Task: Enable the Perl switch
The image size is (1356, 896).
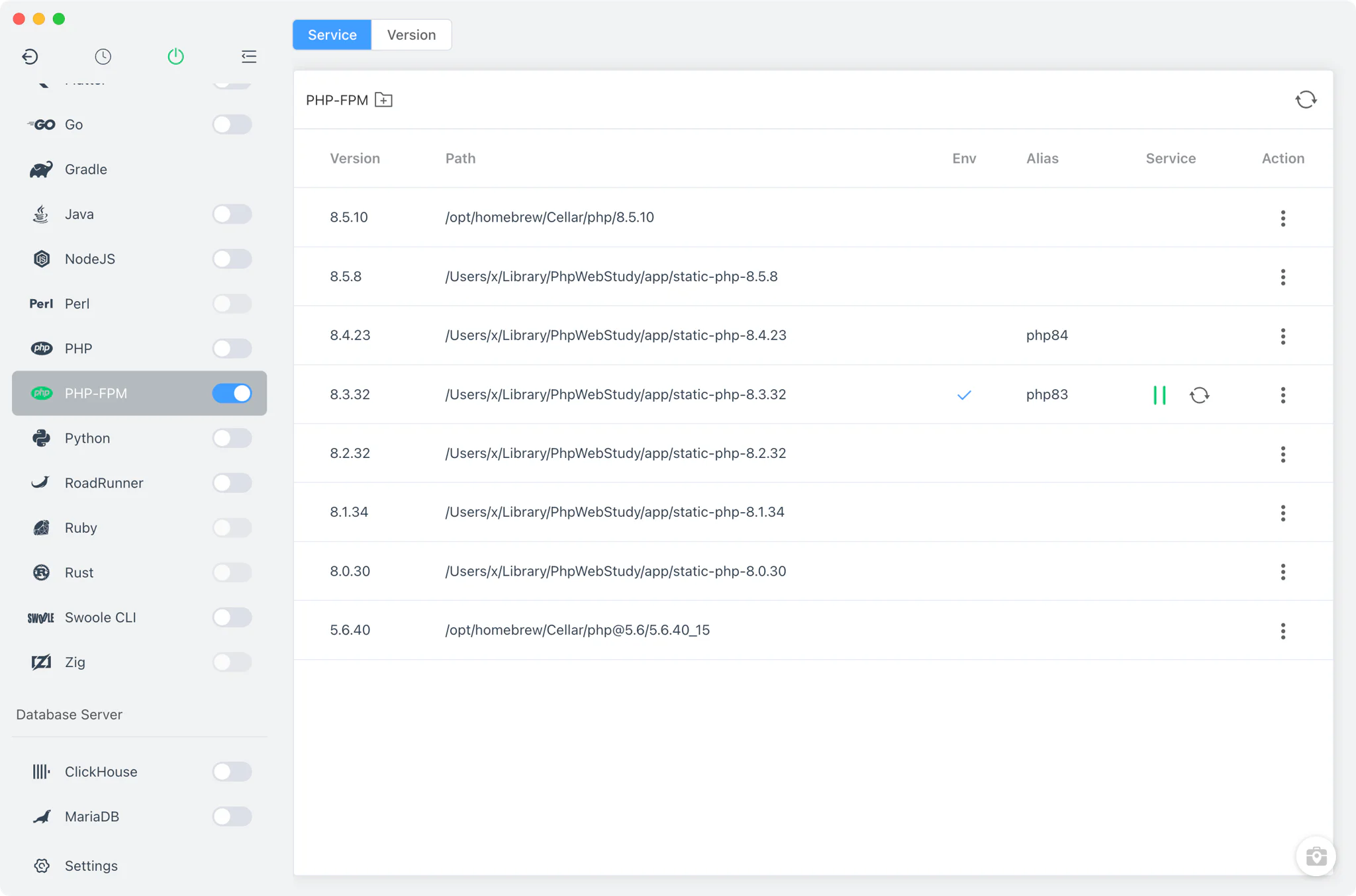Action: 232,304
